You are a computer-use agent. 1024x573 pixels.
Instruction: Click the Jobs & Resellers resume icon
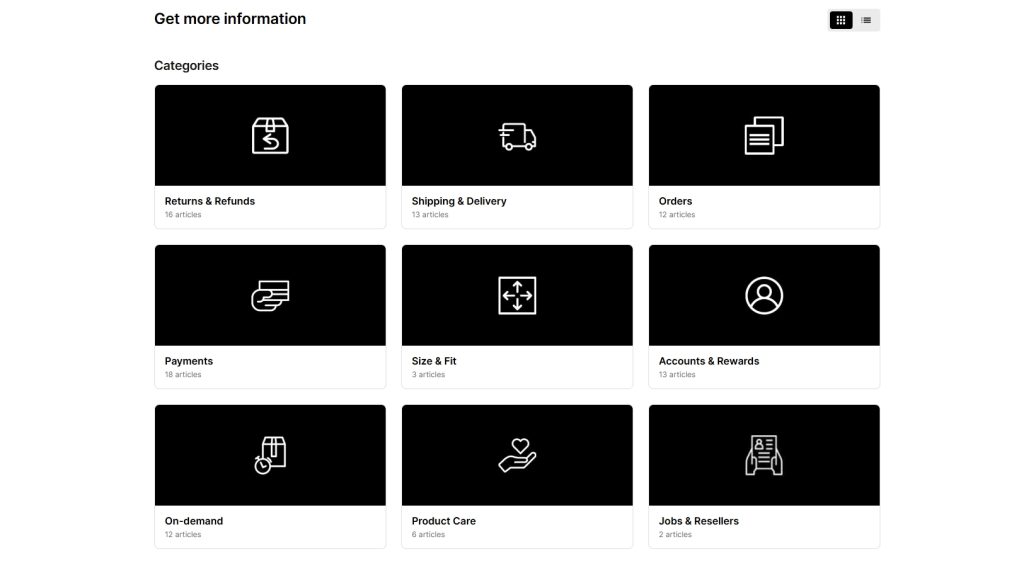[764, 455]
